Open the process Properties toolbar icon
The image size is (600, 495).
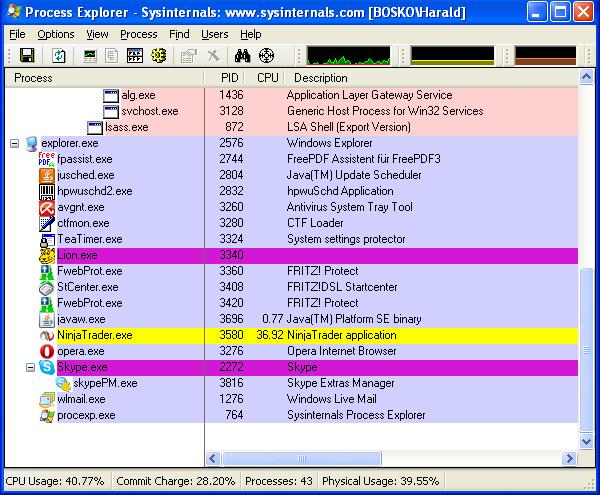click(188, 56)
